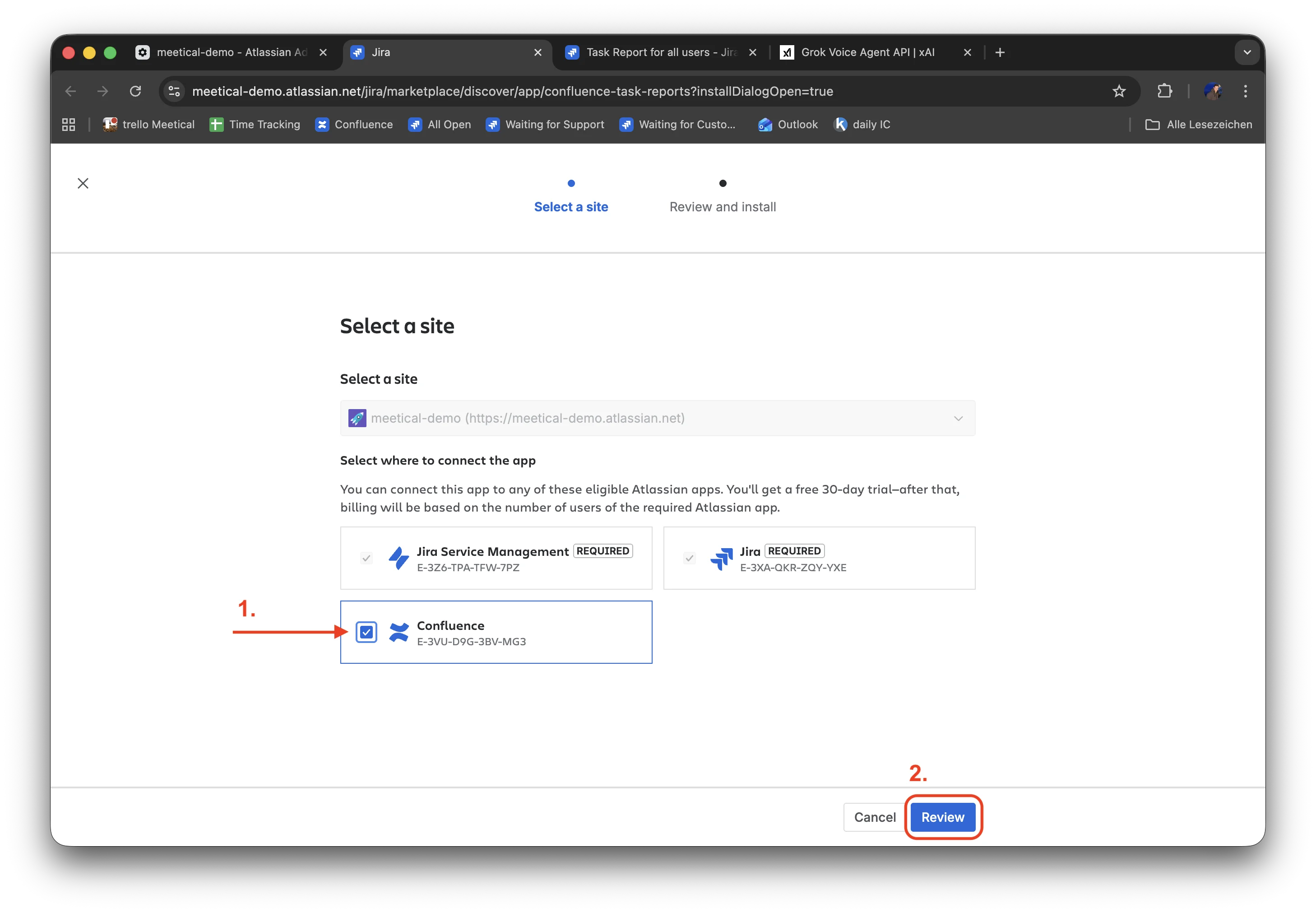1316x913 pixels.
Task: Open the Alle Lesezeichen bookmarks folder
Action: coord(1198,125)
